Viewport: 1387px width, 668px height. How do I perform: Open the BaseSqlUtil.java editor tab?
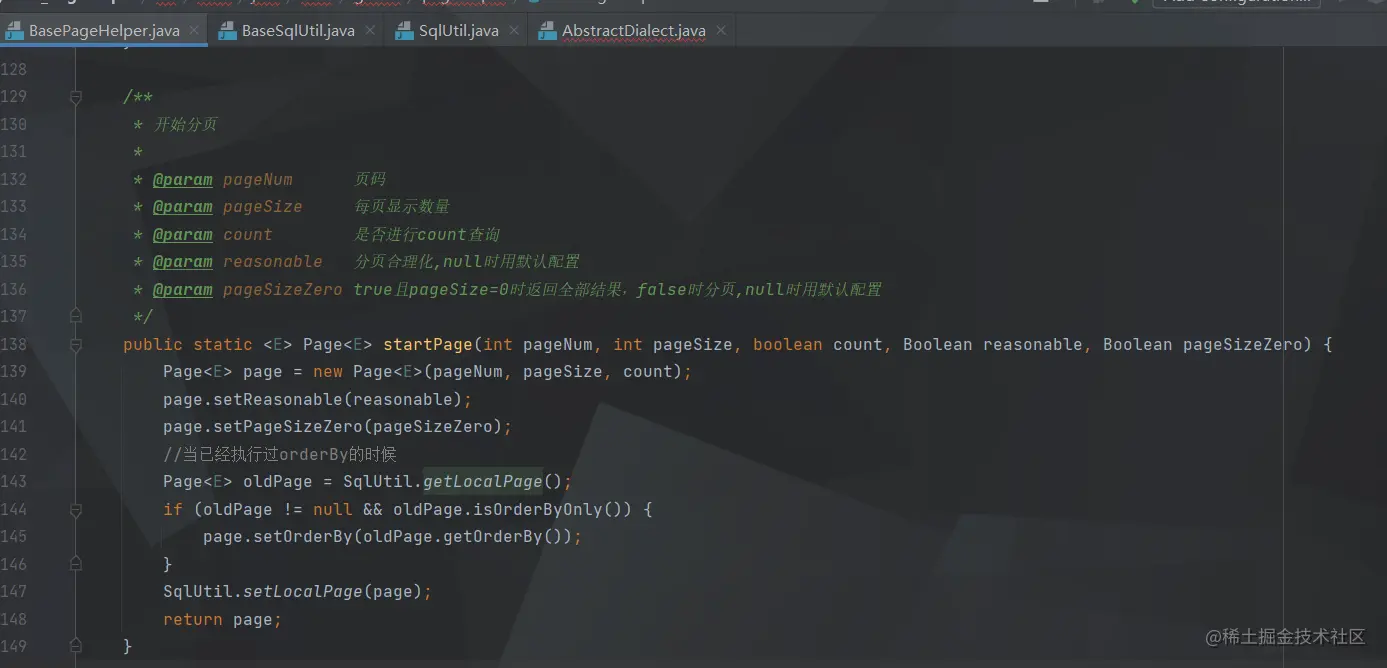pyautogui.click(x=298, y=31)
